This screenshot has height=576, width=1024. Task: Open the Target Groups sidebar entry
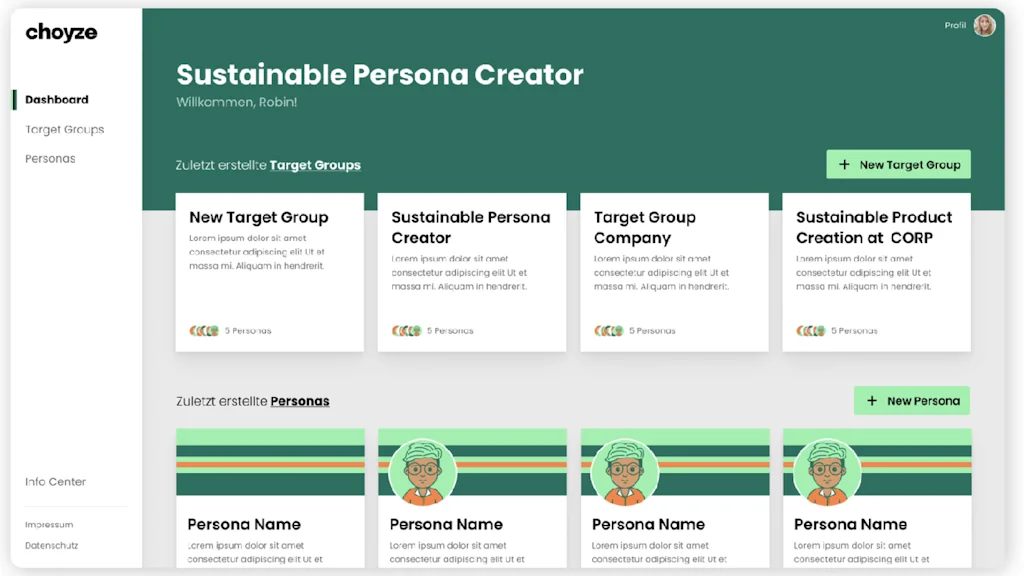click(64, 129)
